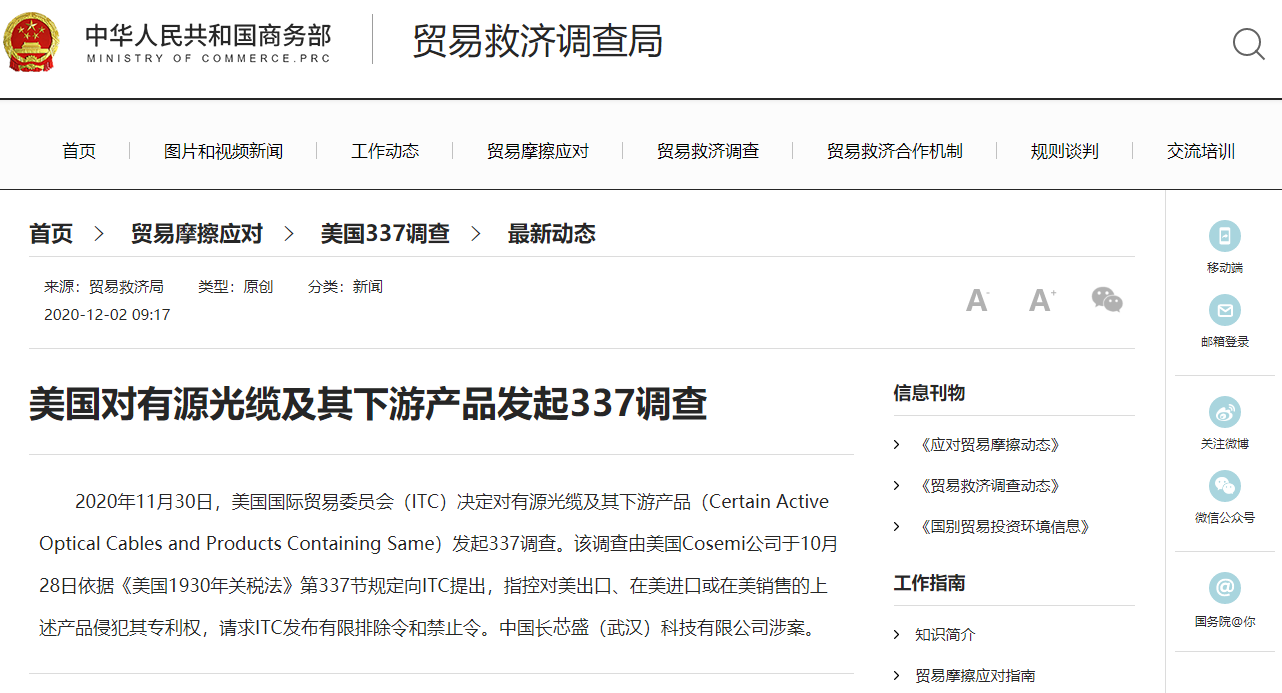Open the 贸易救济合作机制 nav item
Viewport: 1282px width, 693px height.
pyautogui.click(x=893, y=150)
